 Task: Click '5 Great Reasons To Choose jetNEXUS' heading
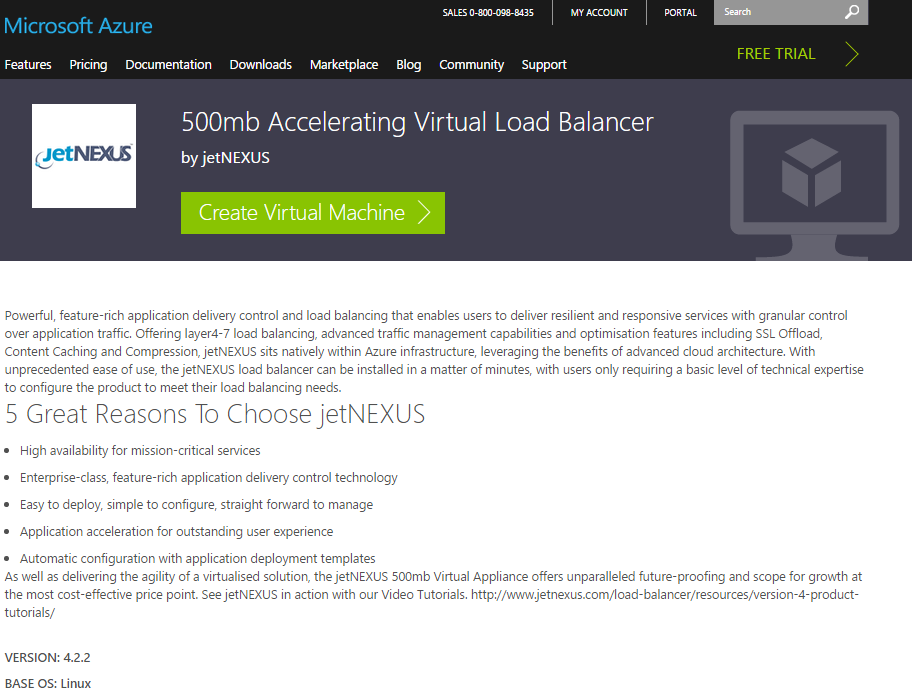[215, 414]
